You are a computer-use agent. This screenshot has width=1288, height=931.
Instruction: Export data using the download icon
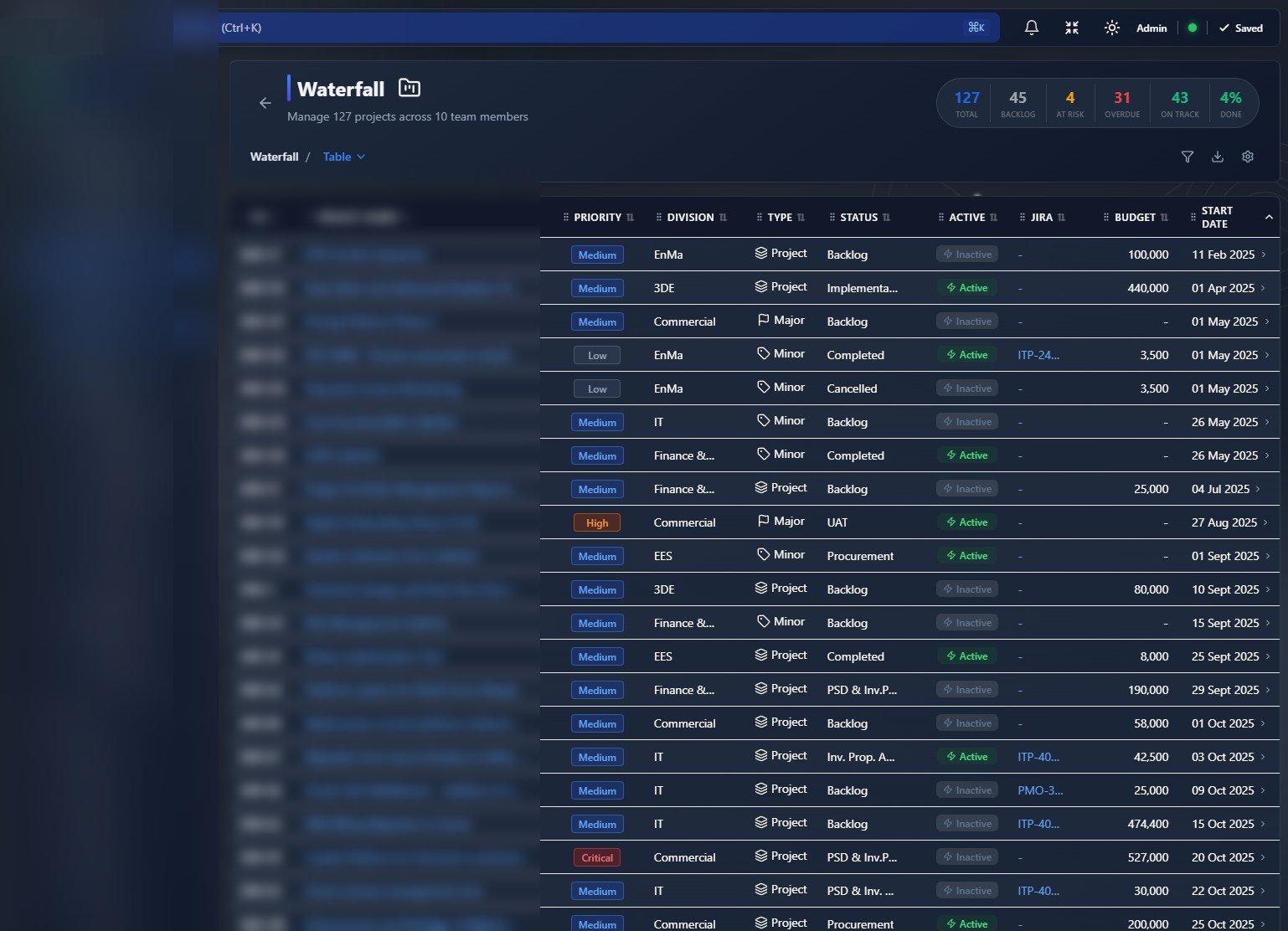click(x=1218, y=157)
